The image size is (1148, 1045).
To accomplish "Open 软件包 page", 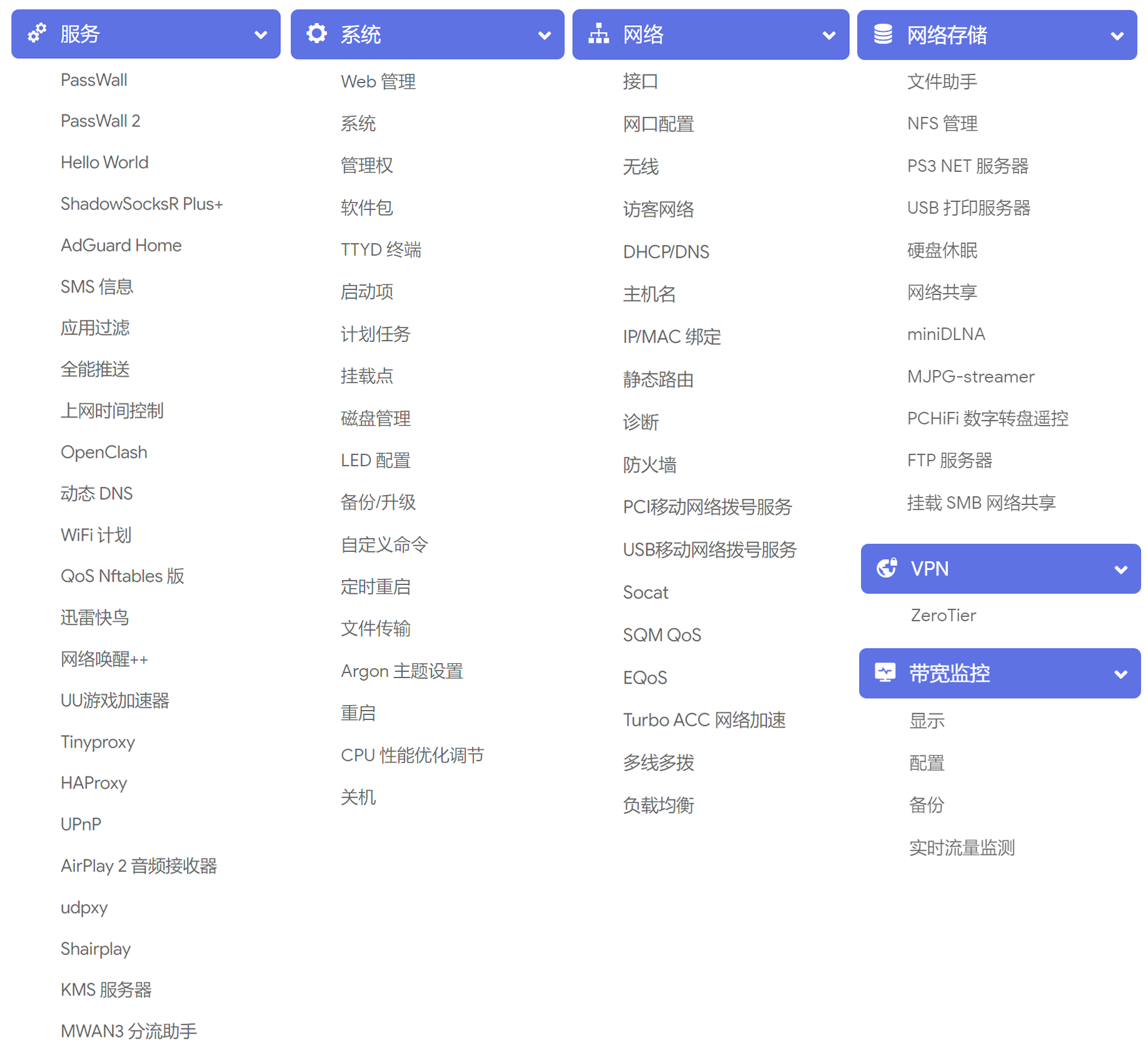I will 366,207.
